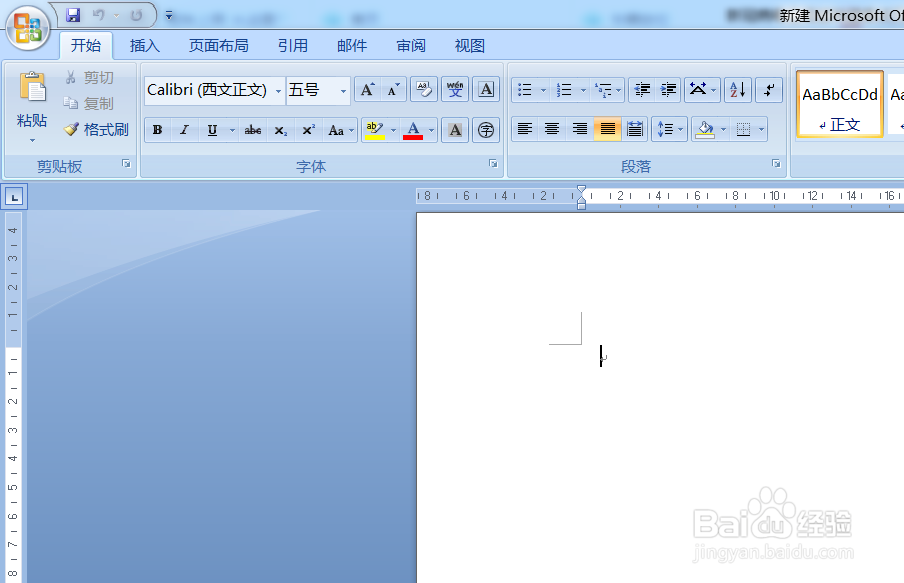Viewport: 904px width, 583px height.
Task: Open the Aa change case menu
Action: (x=340, y=130)
